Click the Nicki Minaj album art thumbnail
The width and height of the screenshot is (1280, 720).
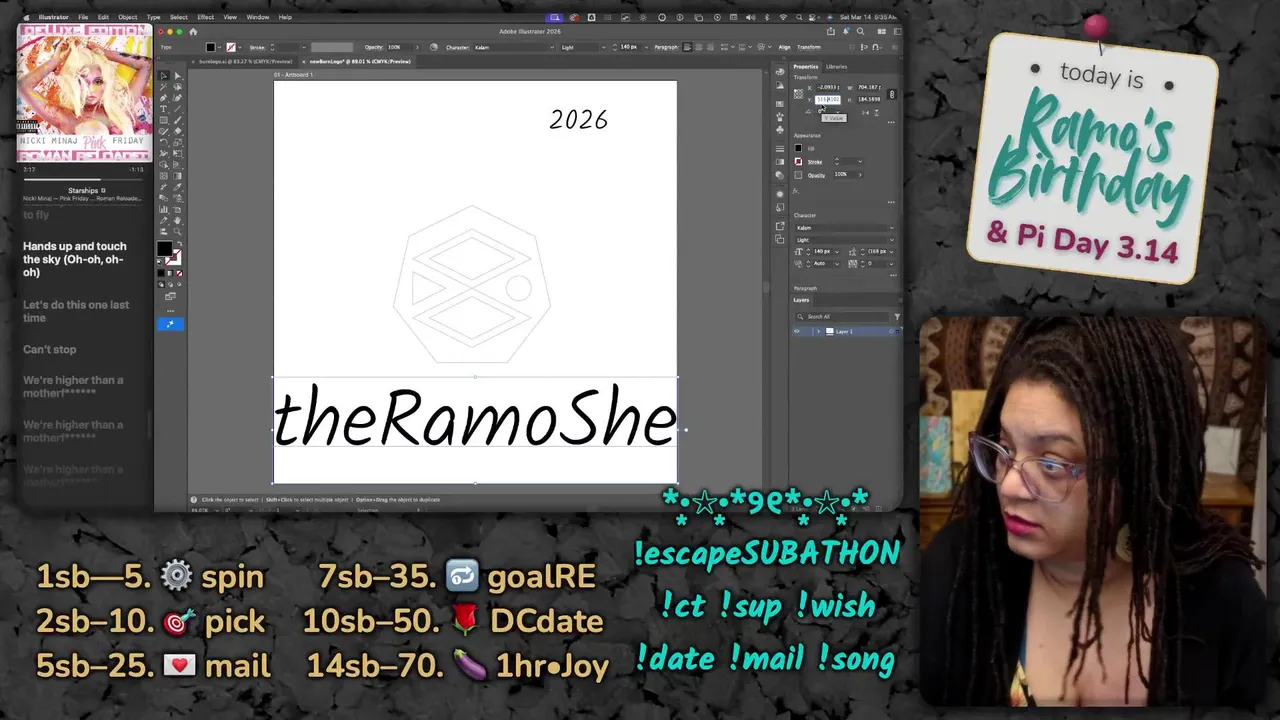click(85, 93)
